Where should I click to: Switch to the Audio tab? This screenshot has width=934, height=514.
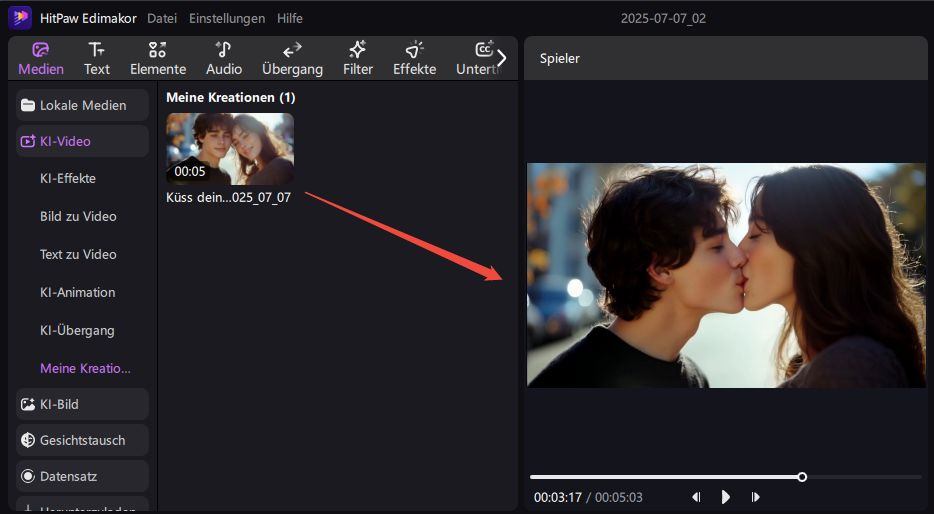point(224,58)
